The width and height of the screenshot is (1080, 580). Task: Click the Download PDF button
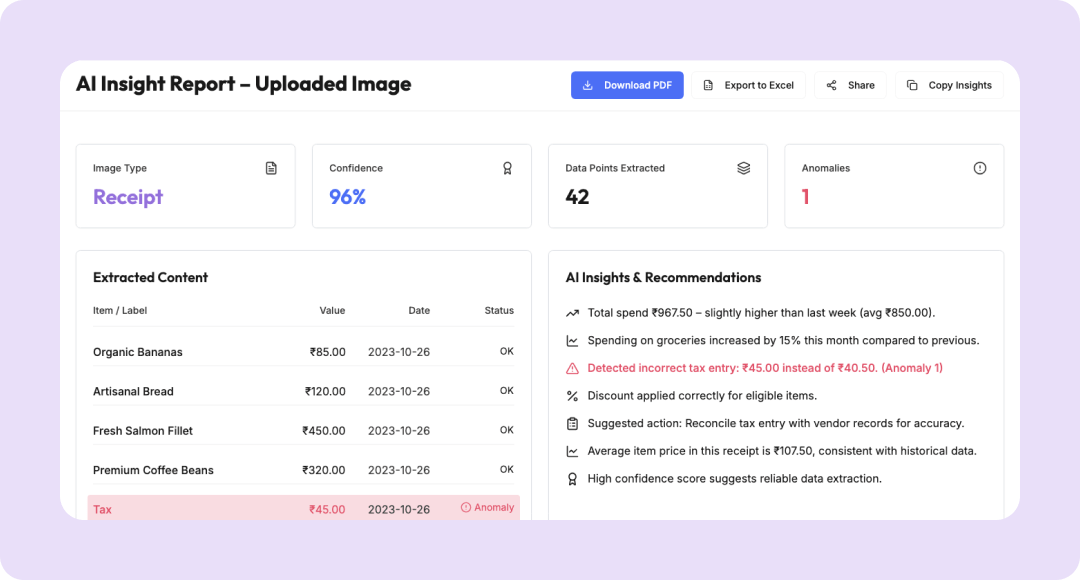click(627, 85)
